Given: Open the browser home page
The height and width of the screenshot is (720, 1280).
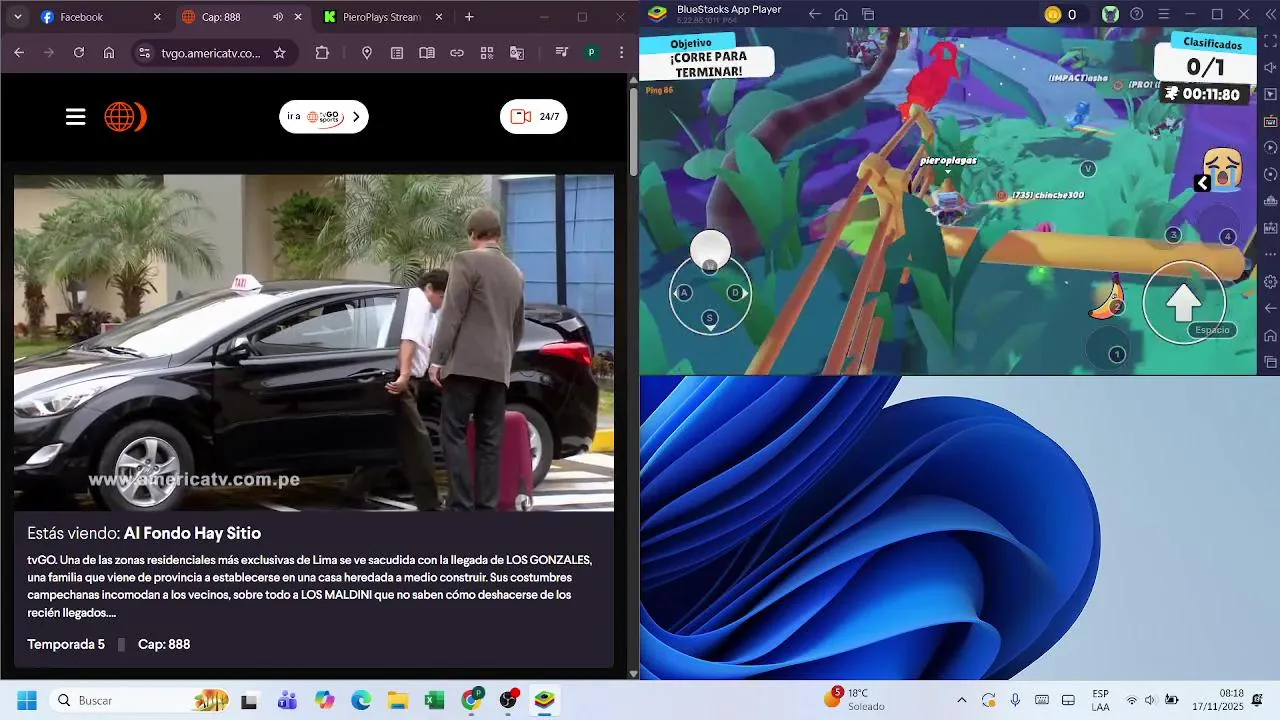Looking at the screenshot, I should (109, 53).
